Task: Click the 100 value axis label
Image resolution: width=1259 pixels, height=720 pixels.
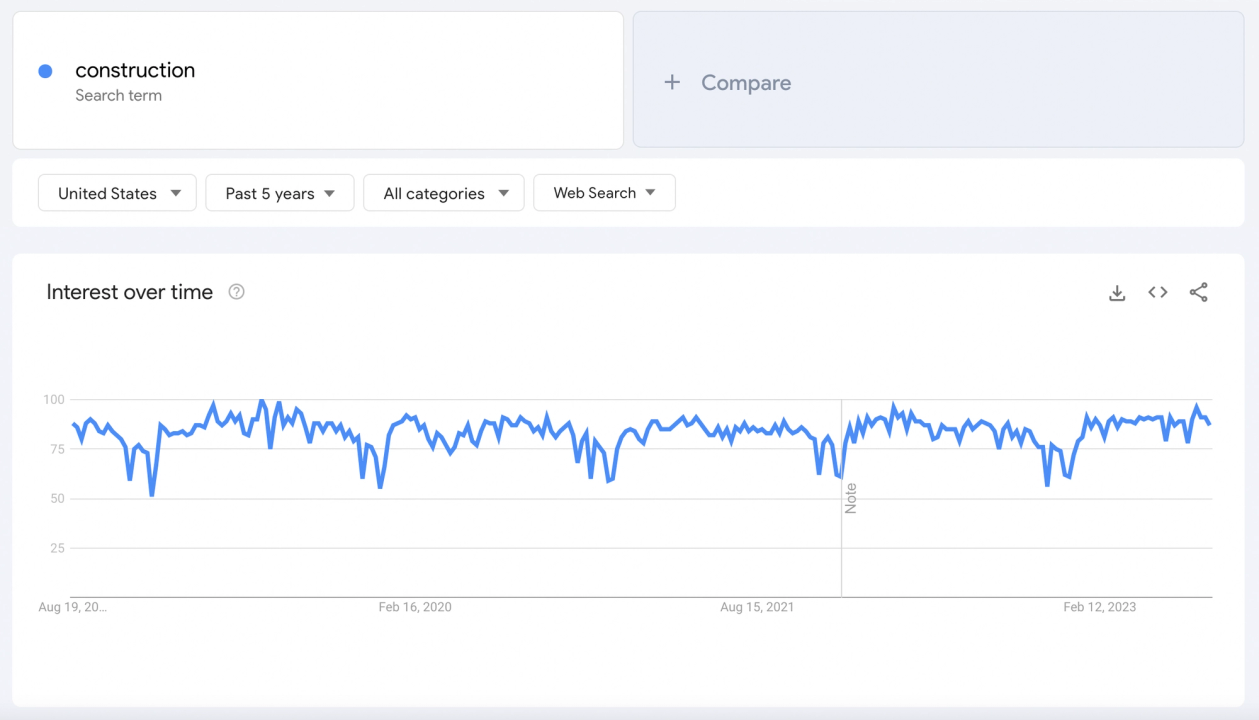Action: point(53,400)
